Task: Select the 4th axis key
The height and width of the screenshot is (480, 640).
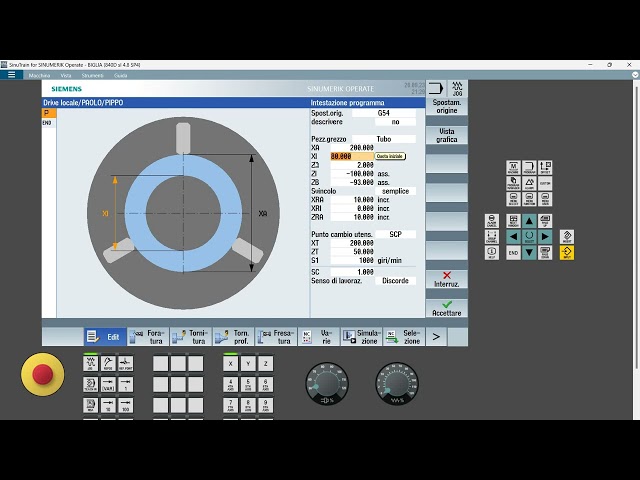Action: 231,384
